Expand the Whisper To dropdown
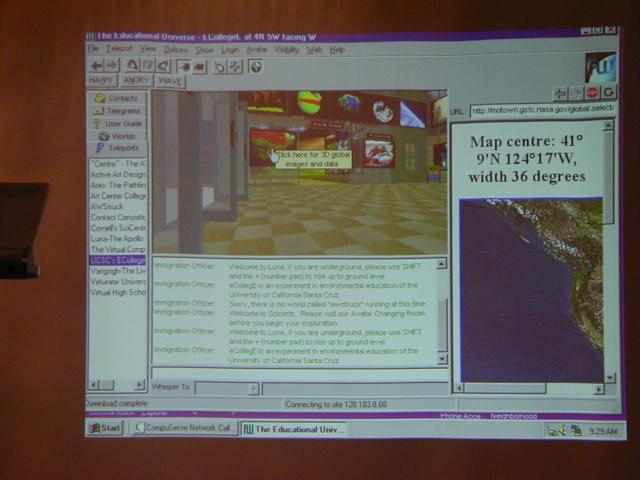 tap(253, 388)
